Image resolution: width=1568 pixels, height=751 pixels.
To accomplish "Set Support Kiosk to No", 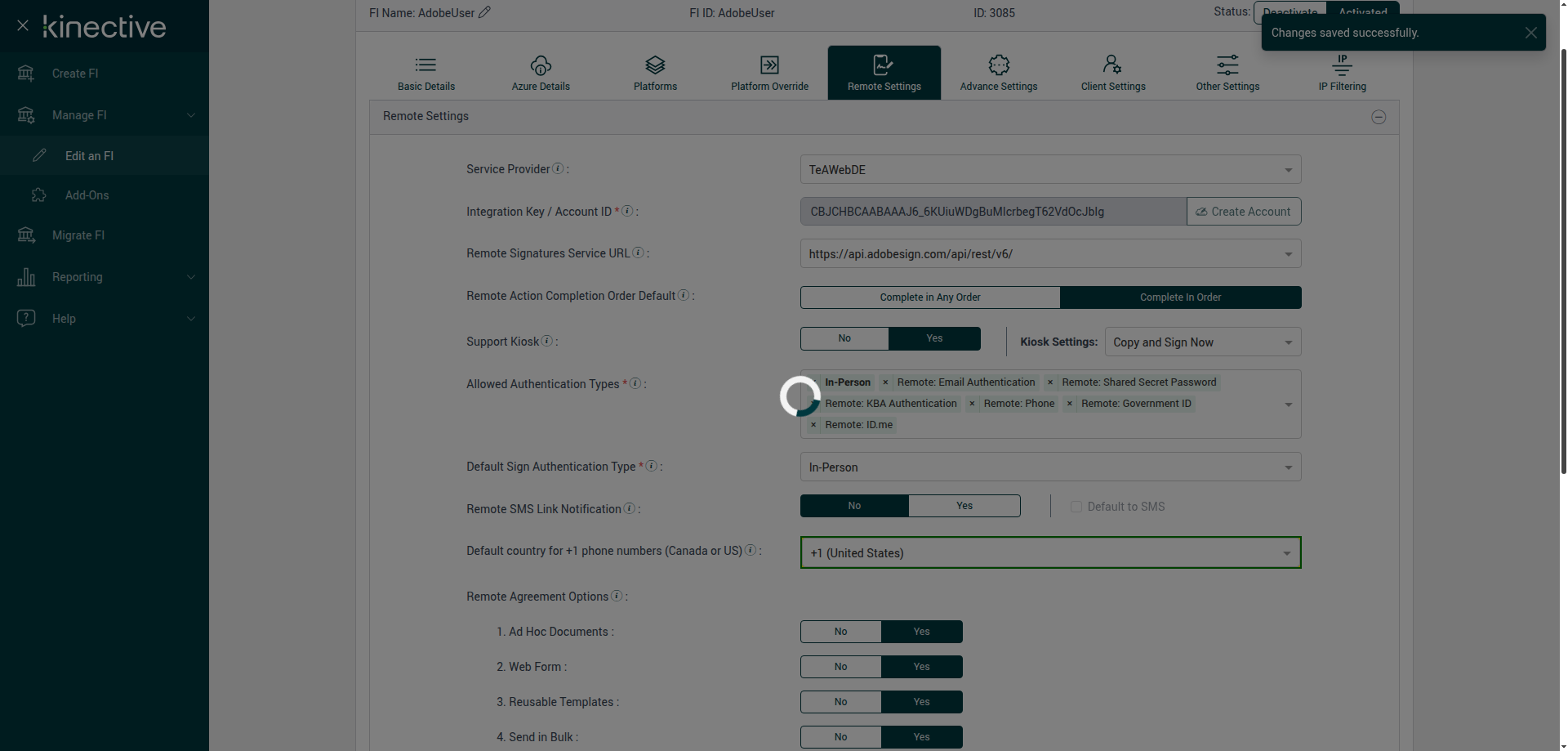I will 844,338.
